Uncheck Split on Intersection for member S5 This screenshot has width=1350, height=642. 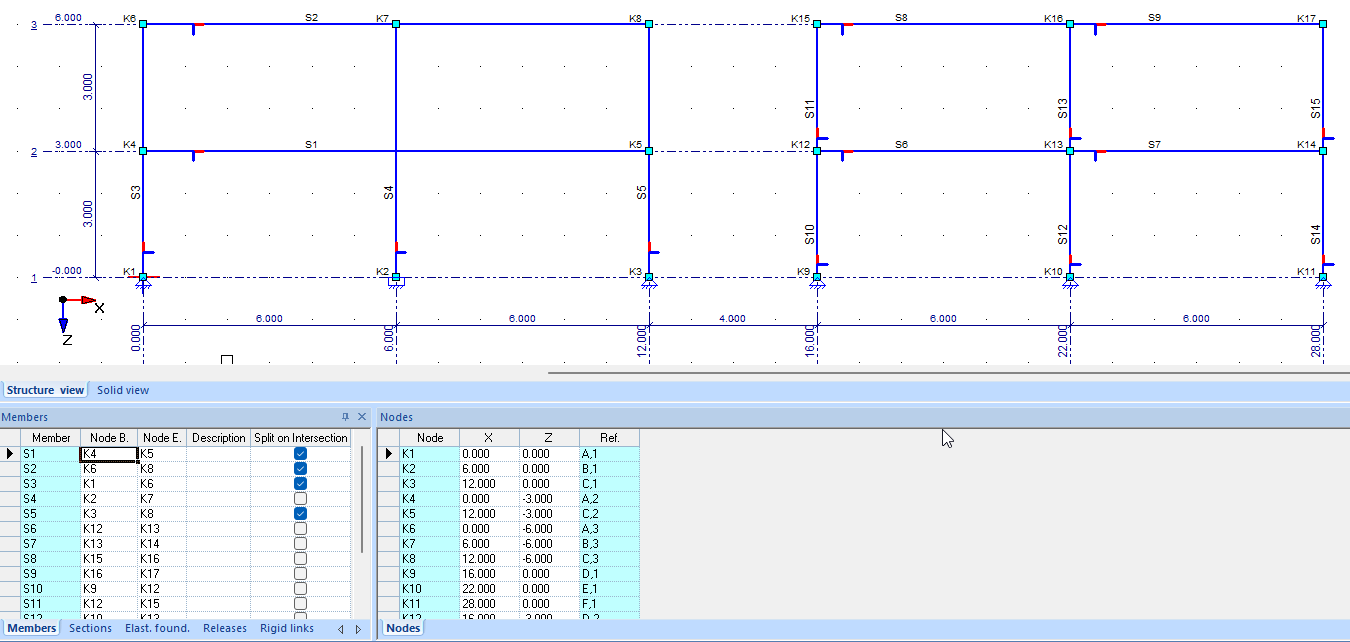[x=300, y=514]
